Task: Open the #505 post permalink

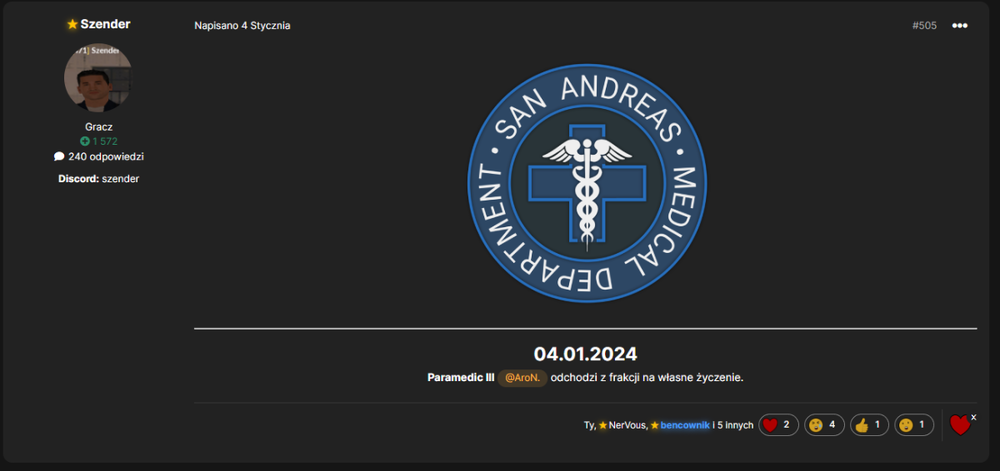Action: [924, 25]
